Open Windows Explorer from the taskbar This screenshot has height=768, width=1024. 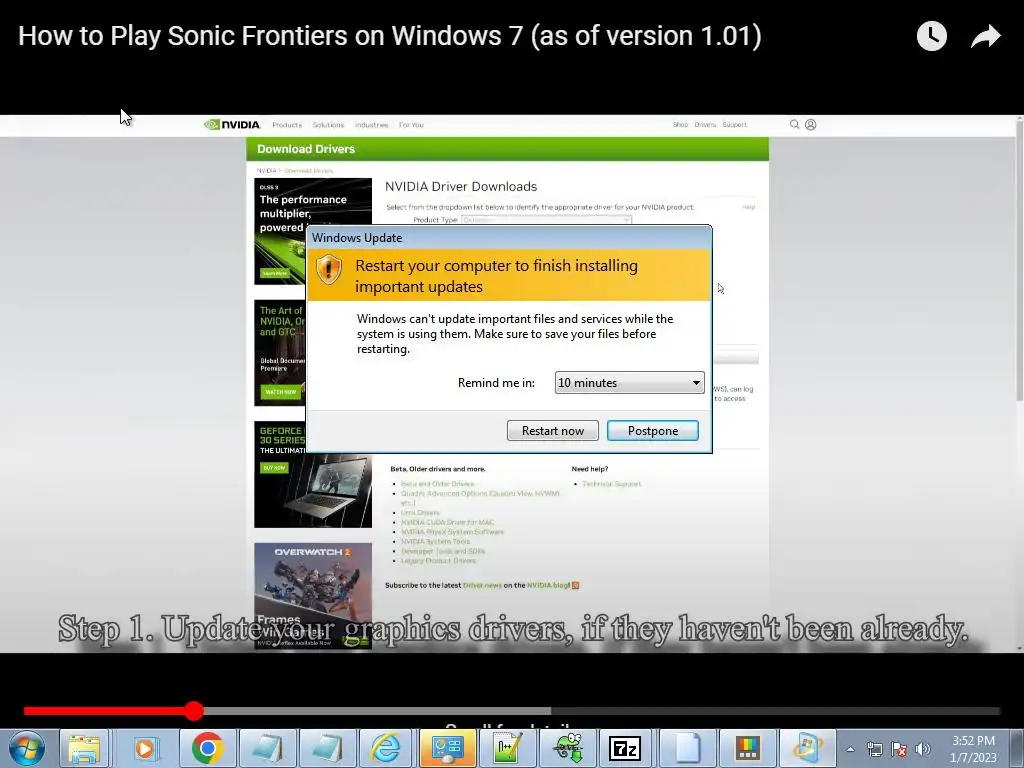pos(84,748)
